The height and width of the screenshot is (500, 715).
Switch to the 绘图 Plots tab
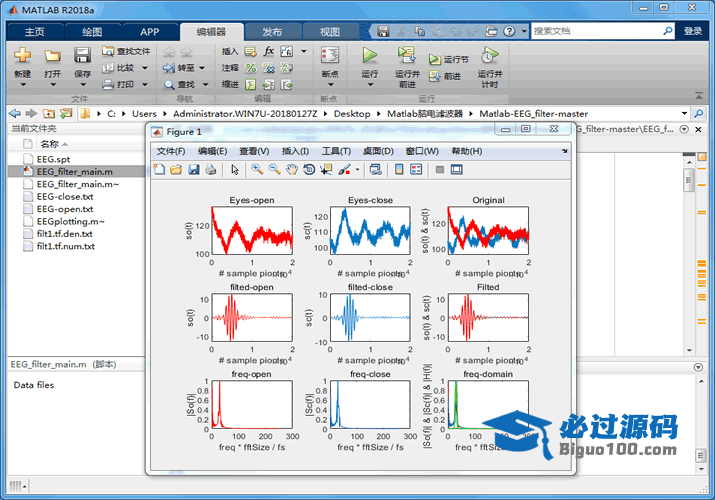tap(92, 32)
